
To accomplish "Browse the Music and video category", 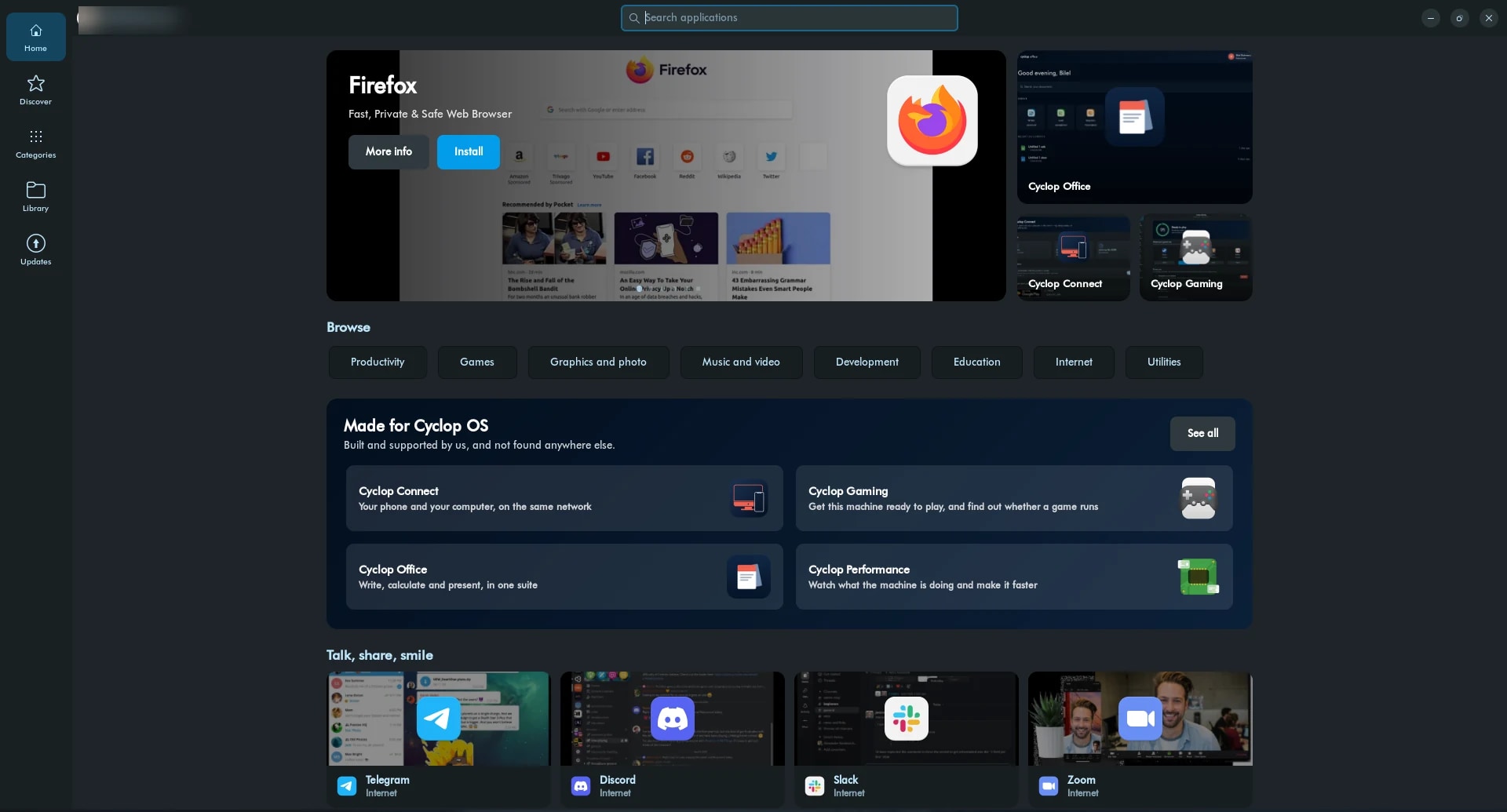I will [x=741, y=362].
